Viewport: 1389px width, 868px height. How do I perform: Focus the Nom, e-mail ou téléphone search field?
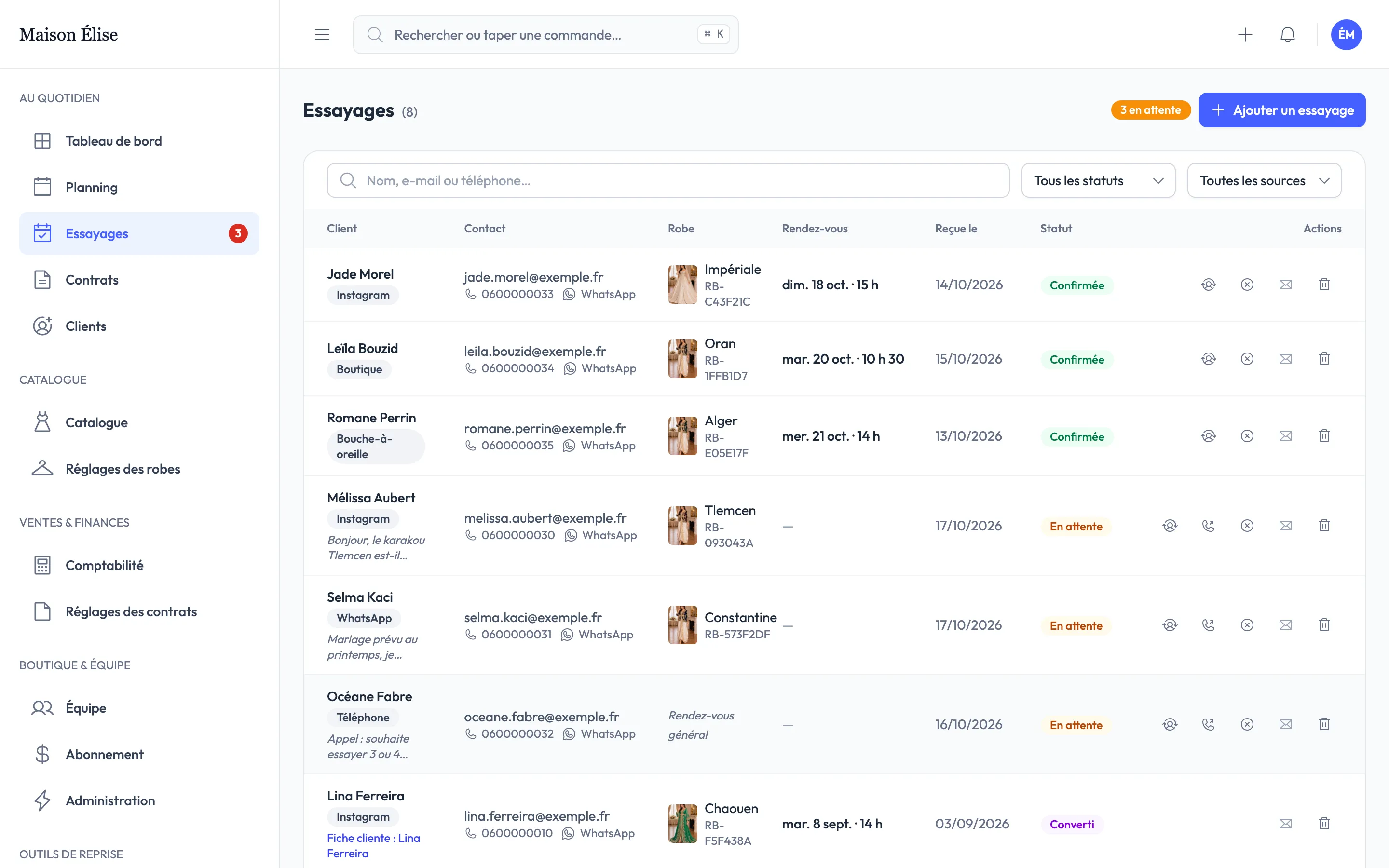668,180
